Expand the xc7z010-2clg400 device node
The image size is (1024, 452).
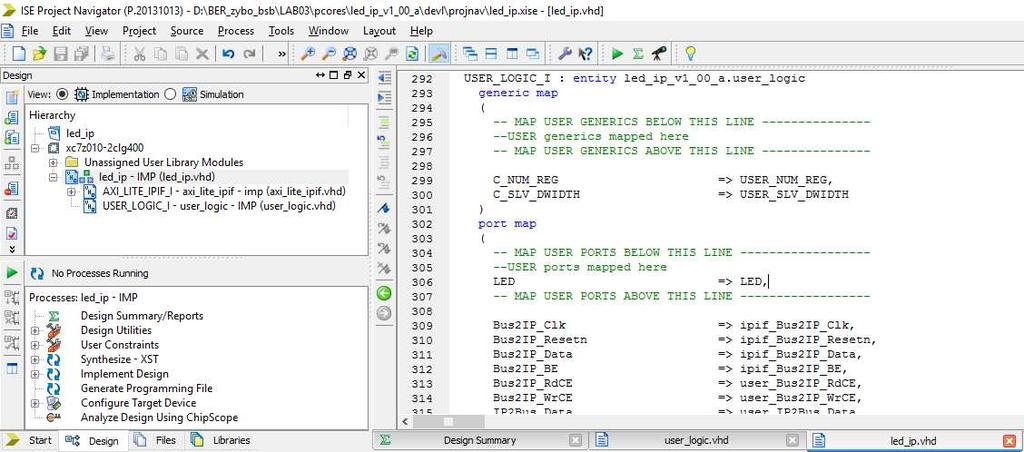pos(35,148)
